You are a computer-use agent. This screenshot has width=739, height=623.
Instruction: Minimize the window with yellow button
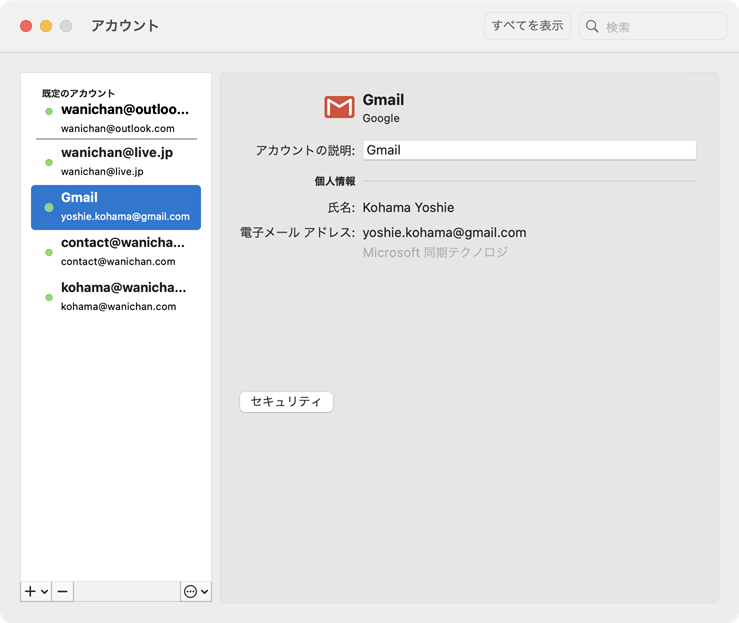pos(46,26)
